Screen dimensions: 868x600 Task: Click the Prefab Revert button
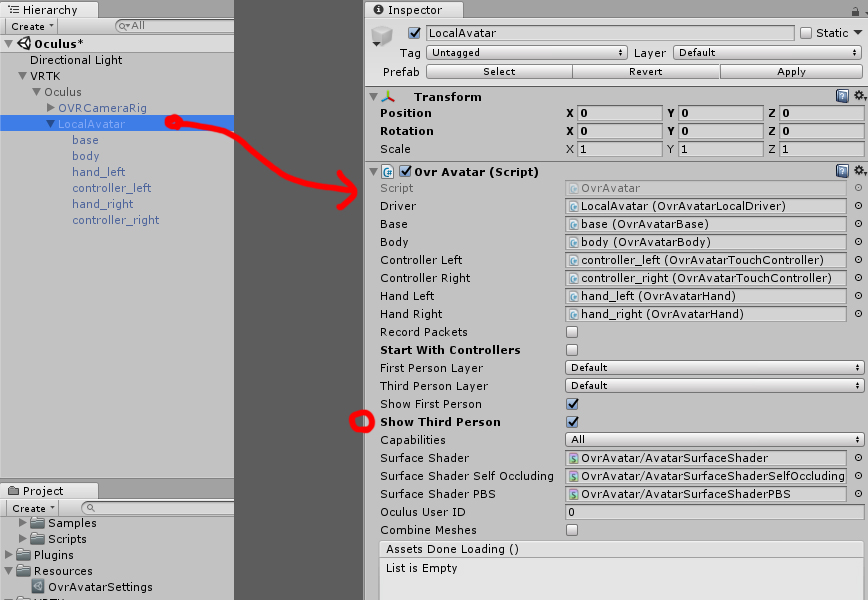click(645, 71)
